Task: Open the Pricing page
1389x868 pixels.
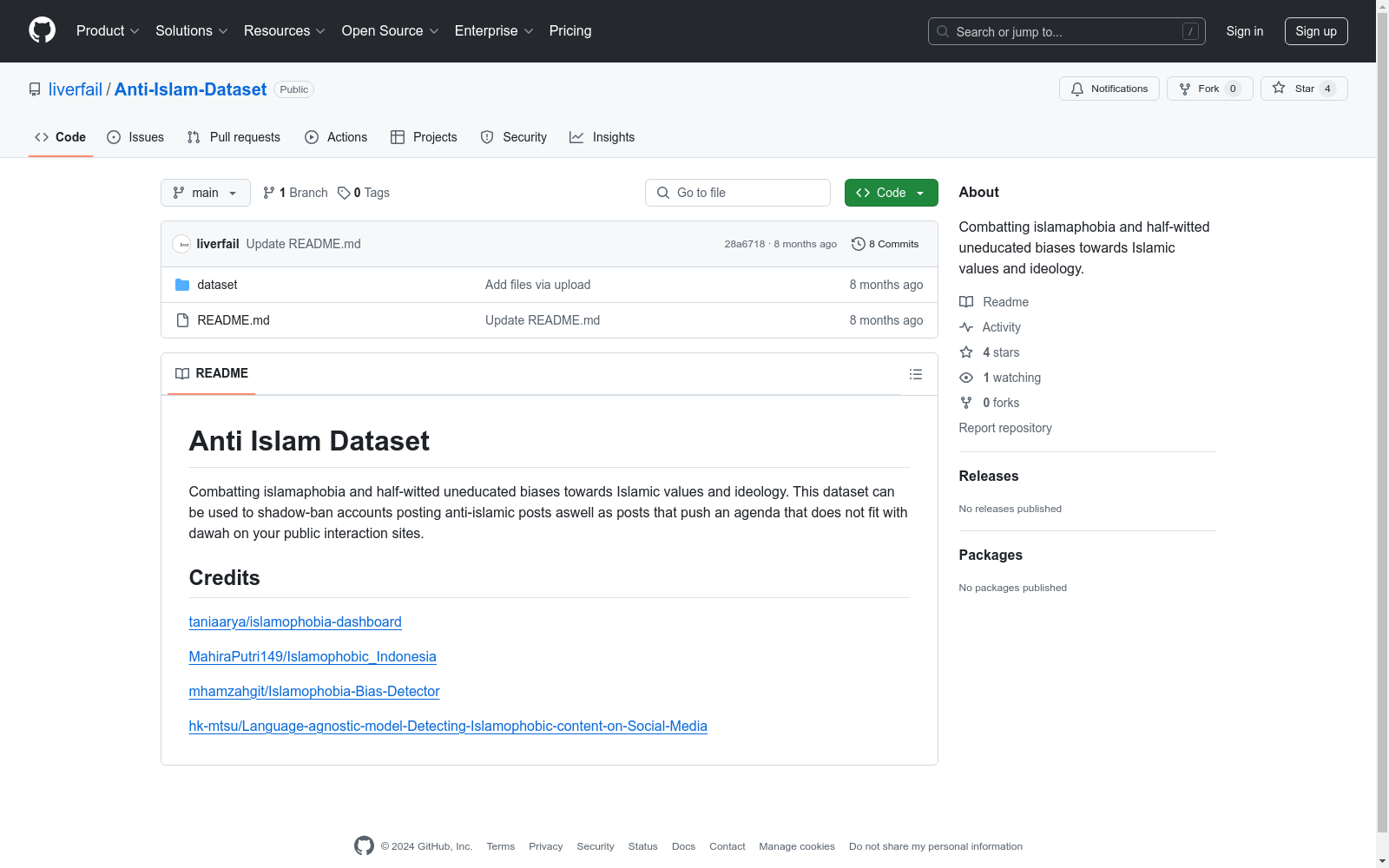Action: tap(570, 31)
